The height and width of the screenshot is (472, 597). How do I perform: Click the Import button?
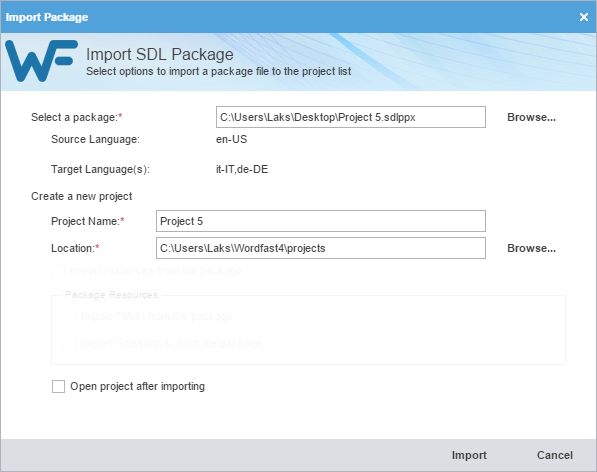469,455
